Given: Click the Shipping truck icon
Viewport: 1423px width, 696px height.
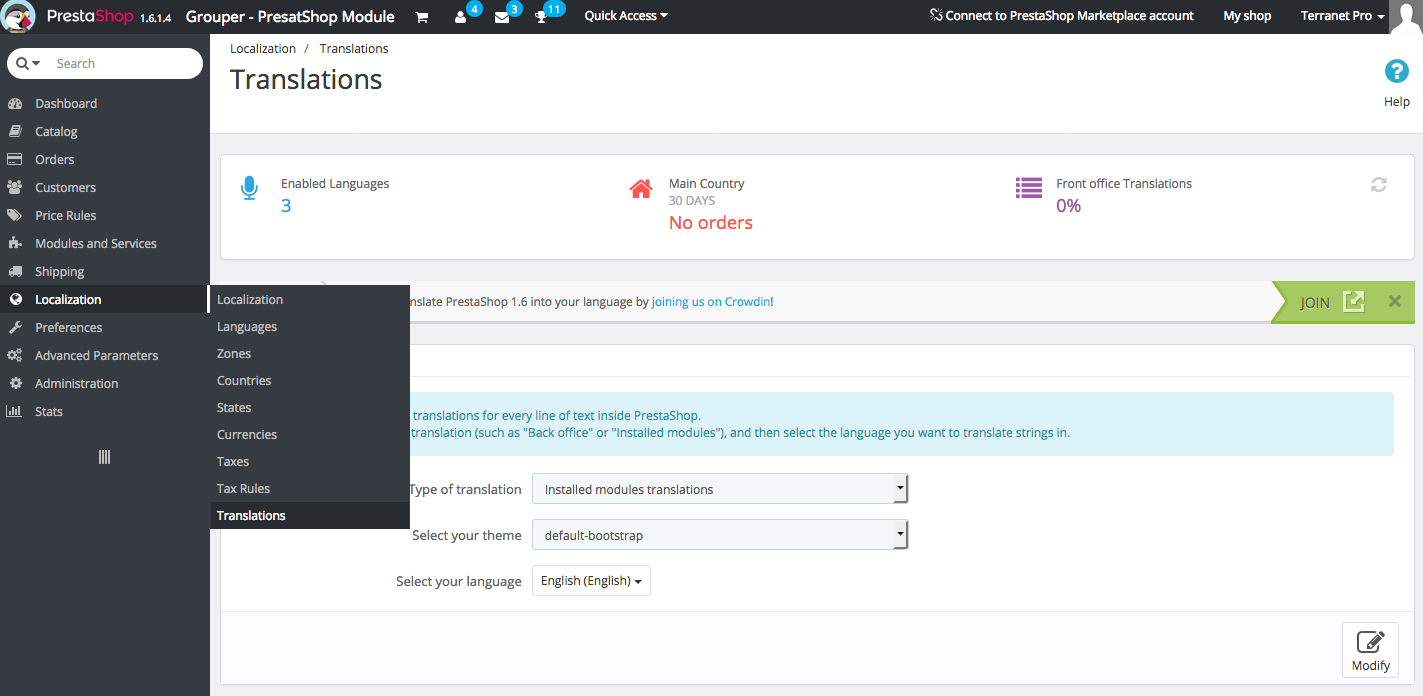Looking at the screenshot, I should click(x=15, y=272).
